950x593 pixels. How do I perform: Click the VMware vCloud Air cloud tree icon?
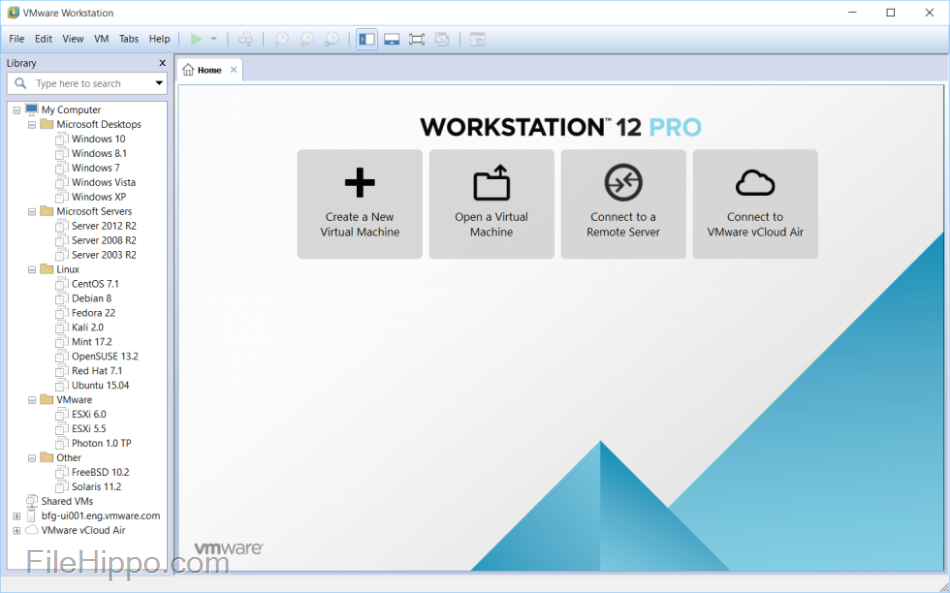tap(32, 530)
